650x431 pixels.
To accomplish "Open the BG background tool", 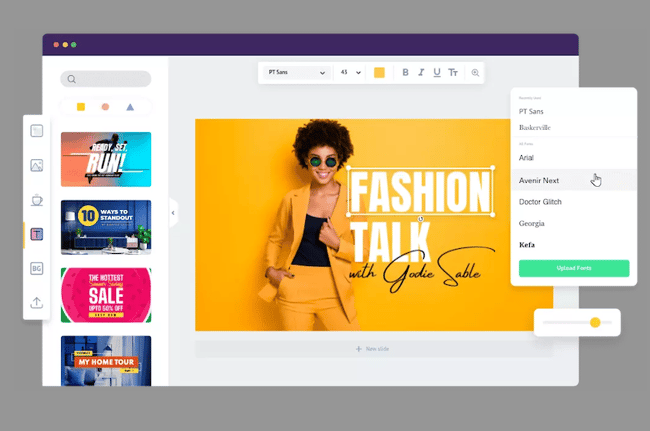I will 37,268.
